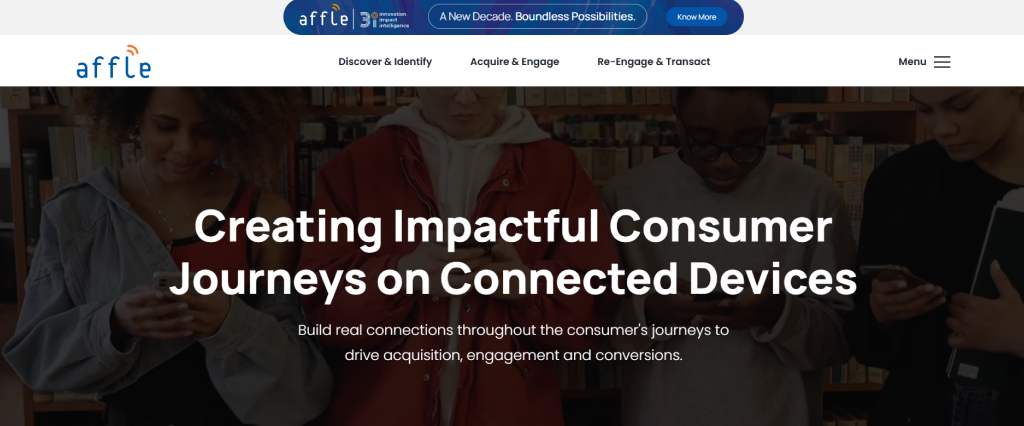This screenshot has height=426, width=1024.
Task: Click the Know More button
Action: coord(696,17)
